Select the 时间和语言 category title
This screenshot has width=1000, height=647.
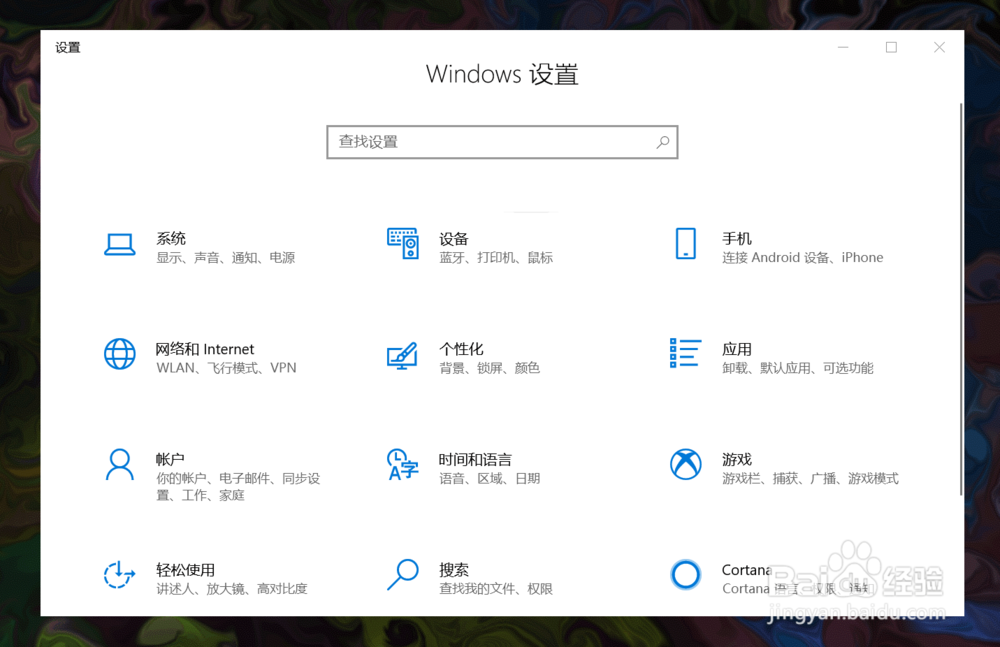pyautogui.click(x=475, y=459)
